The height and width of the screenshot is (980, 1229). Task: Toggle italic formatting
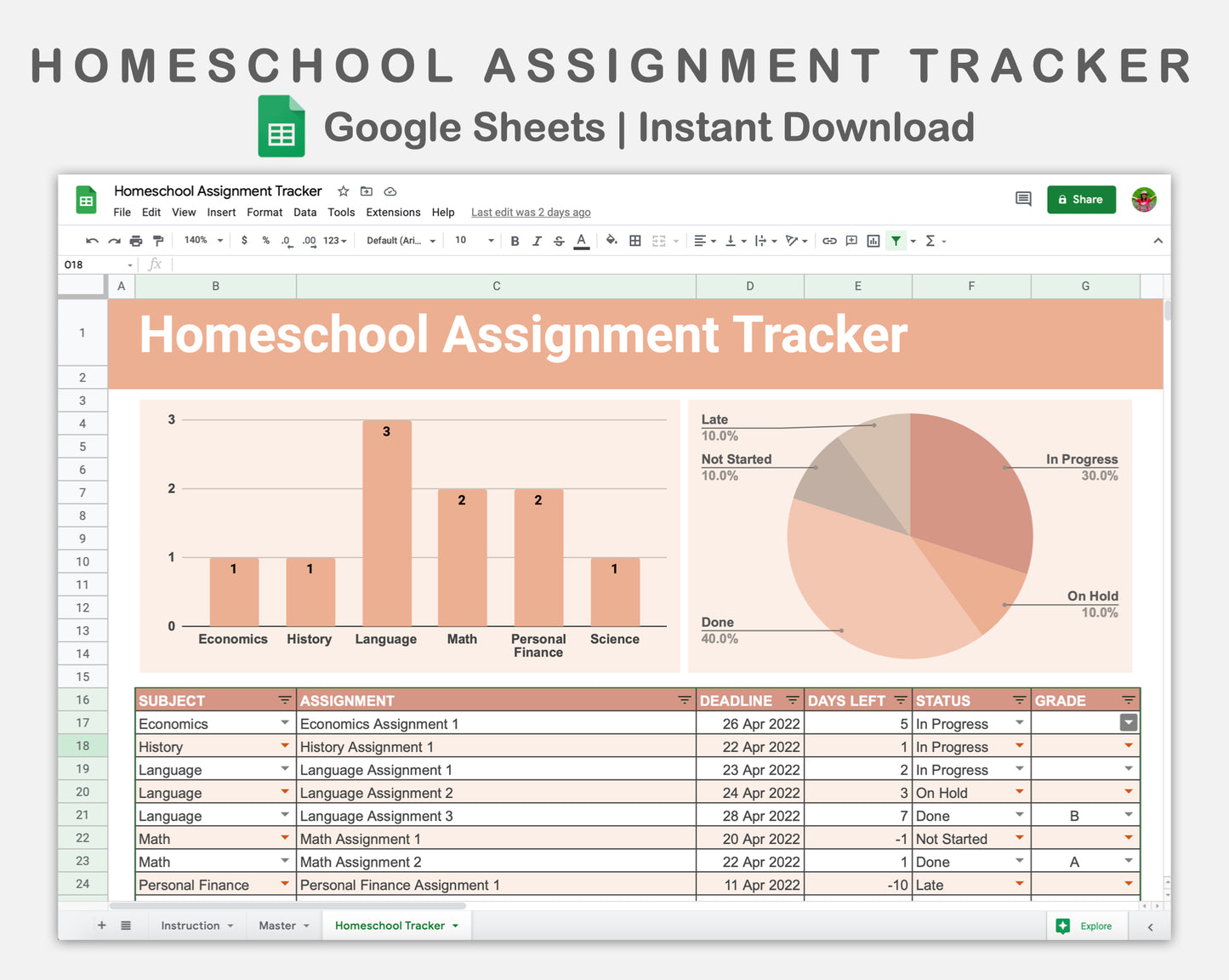pos(537,241)
